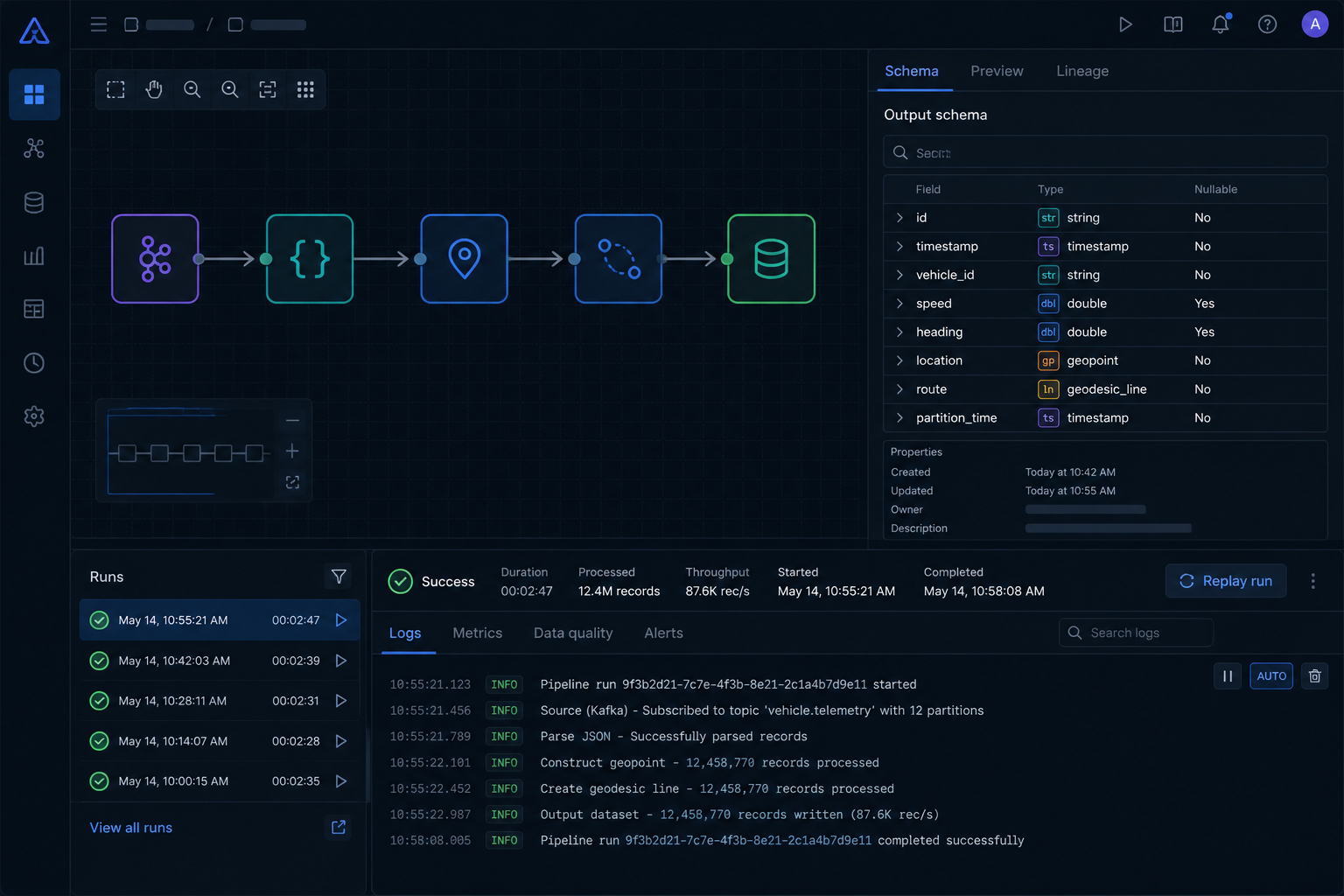Expand the heading field row
1344x896 pixels.
pos(899,332)
